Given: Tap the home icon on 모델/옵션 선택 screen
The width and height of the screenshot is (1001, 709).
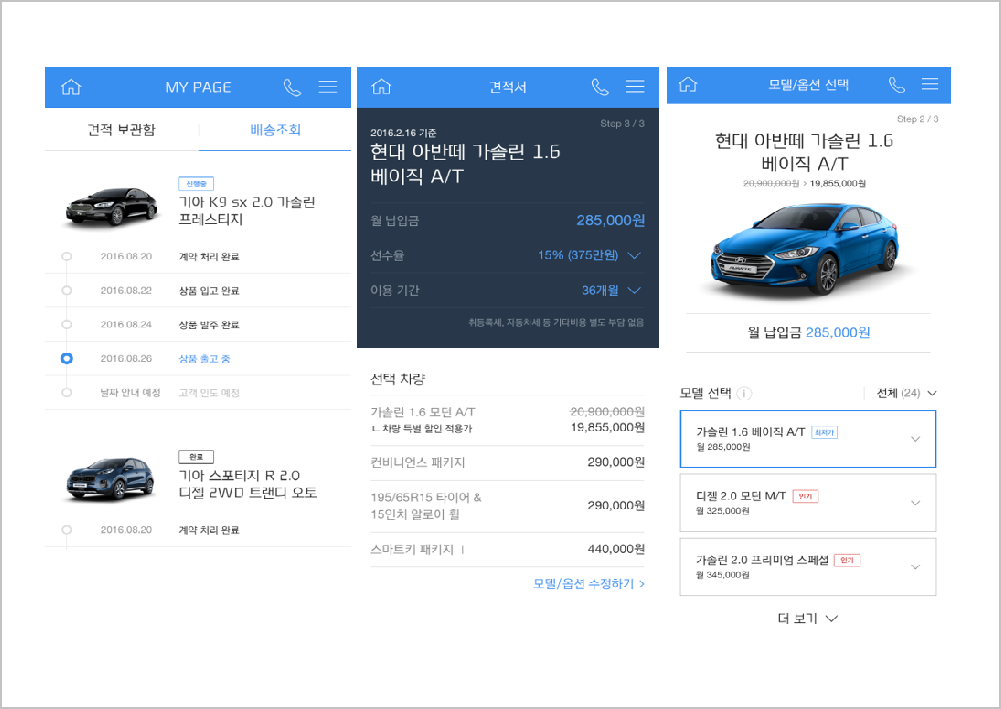Looking at the screenshot, I should (688, 84).
